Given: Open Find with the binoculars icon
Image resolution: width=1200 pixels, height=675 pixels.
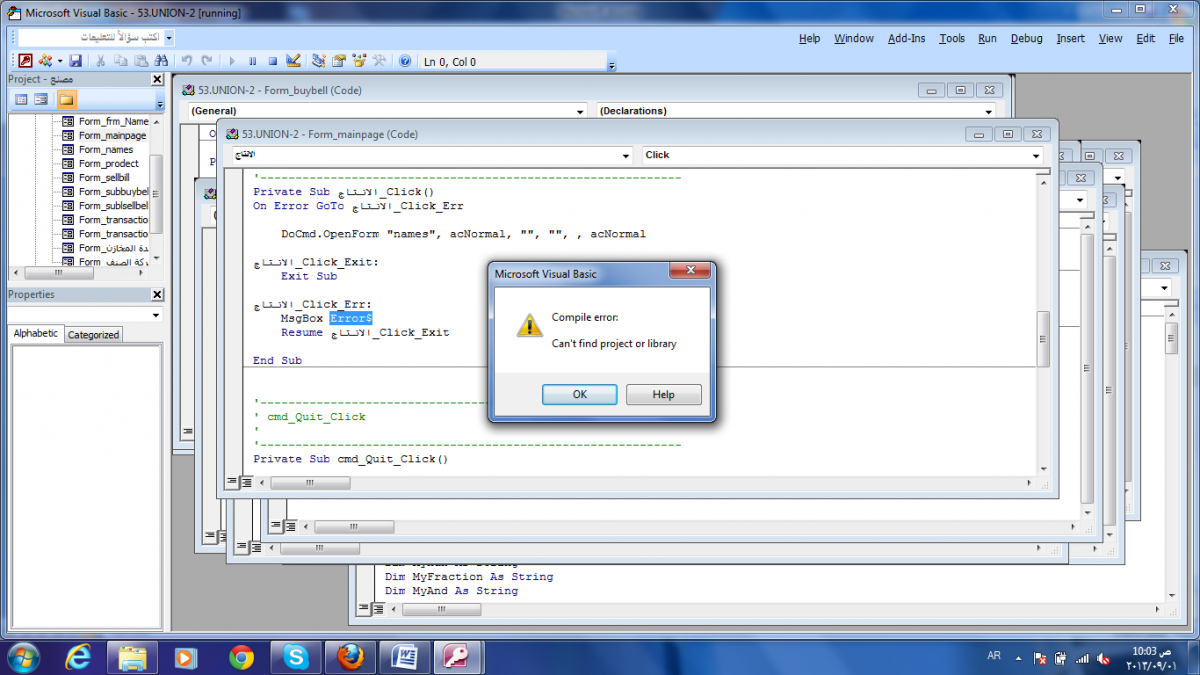Looking at the screenshot, I should (x=160, y=61).
